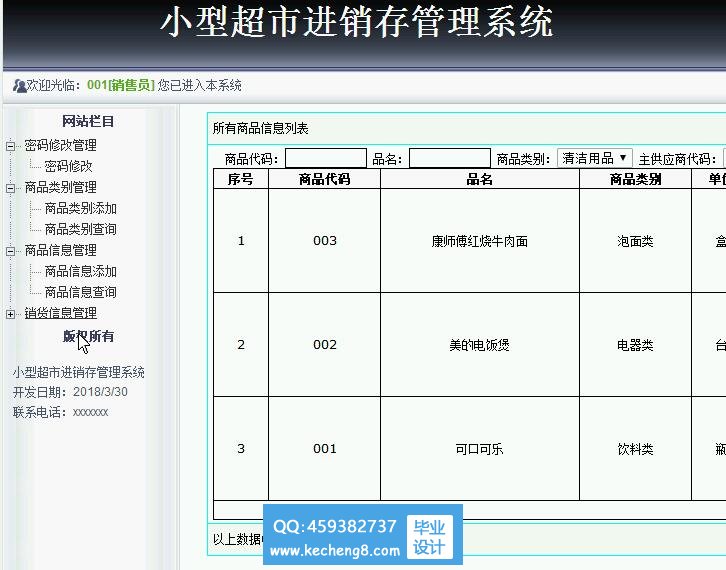
Task: Click the category cell 电器类
Action: (x=635, y=345)
